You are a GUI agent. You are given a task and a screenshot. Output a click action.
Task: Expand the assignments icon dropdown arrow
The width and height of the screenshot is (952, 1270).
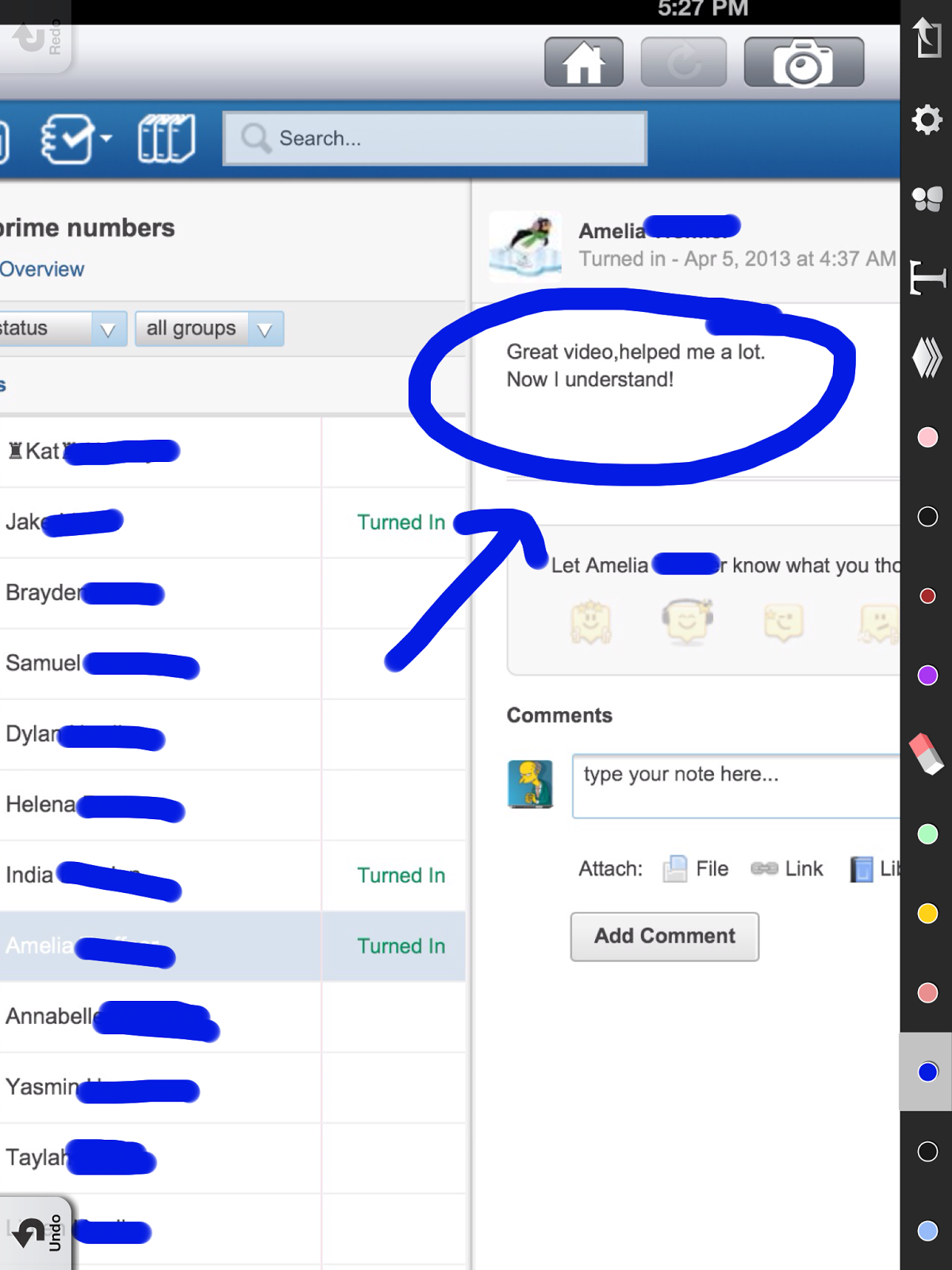click(x=106, y=139)
